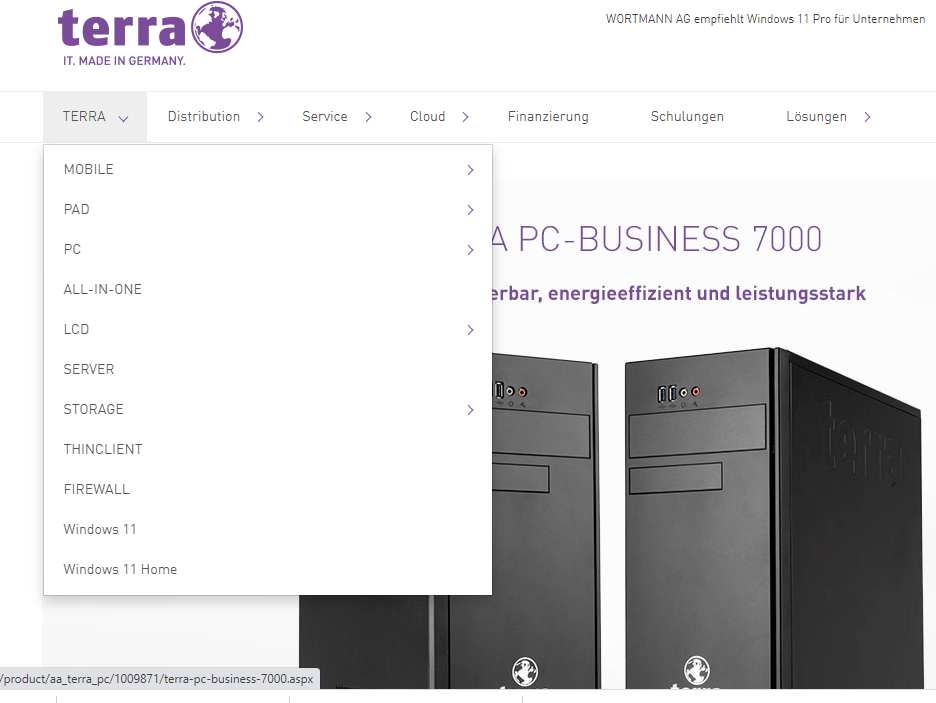This screenshot has height=703, width=936.
Task: Open the Distribution menu
Action: (x=204, y=116)
